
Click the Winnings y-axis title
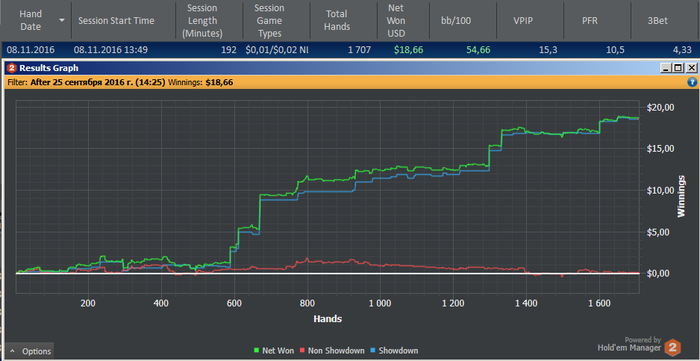click(681, 196)
